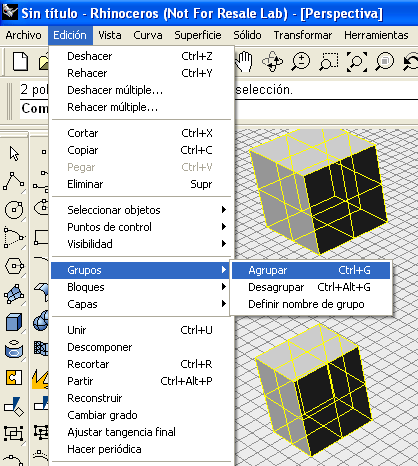
Task: Expand the Visibilidad submenu
Action: click(x=140, y=244)
